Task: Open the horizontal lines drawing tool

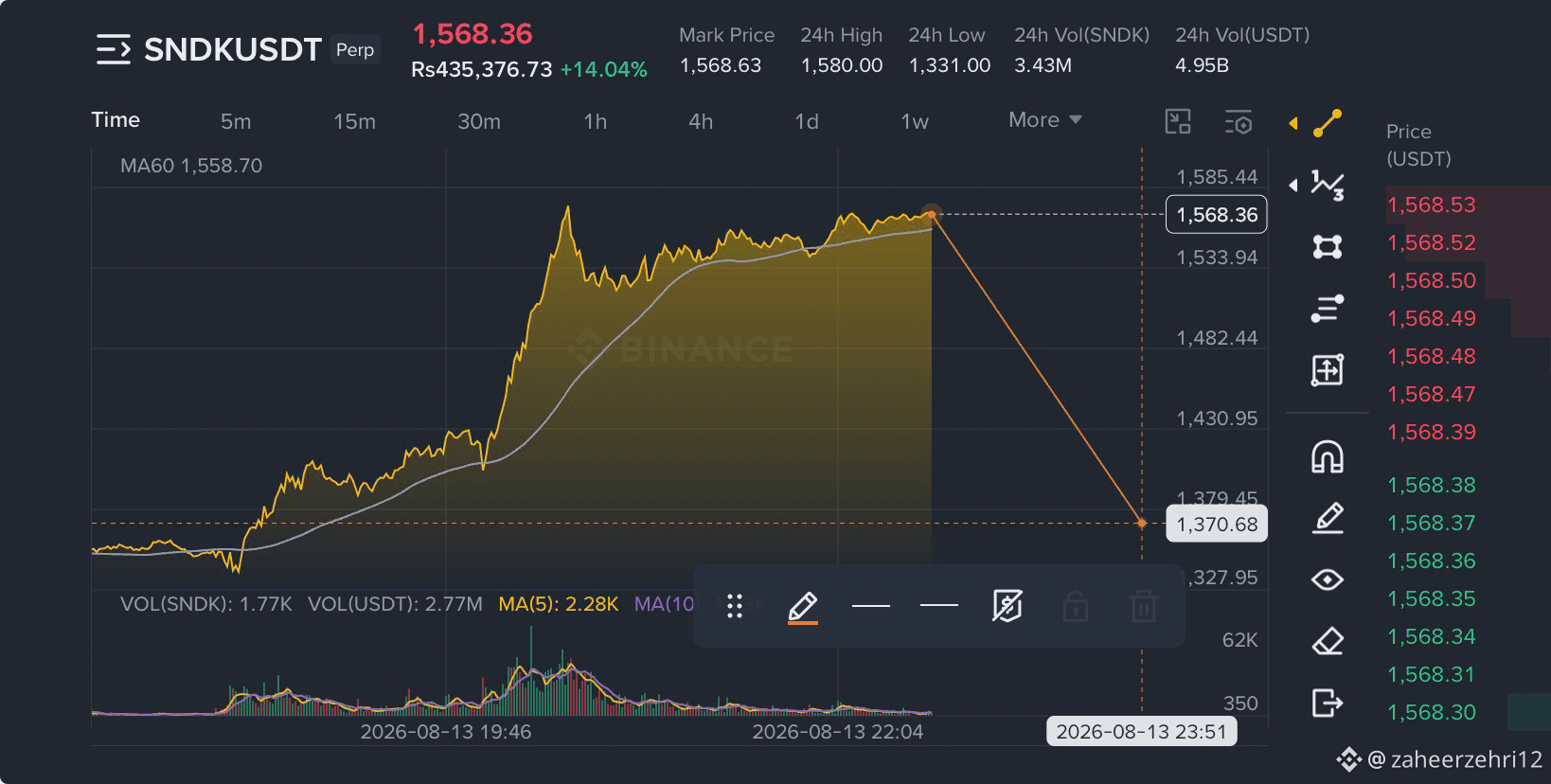Action: [1328, 309]
